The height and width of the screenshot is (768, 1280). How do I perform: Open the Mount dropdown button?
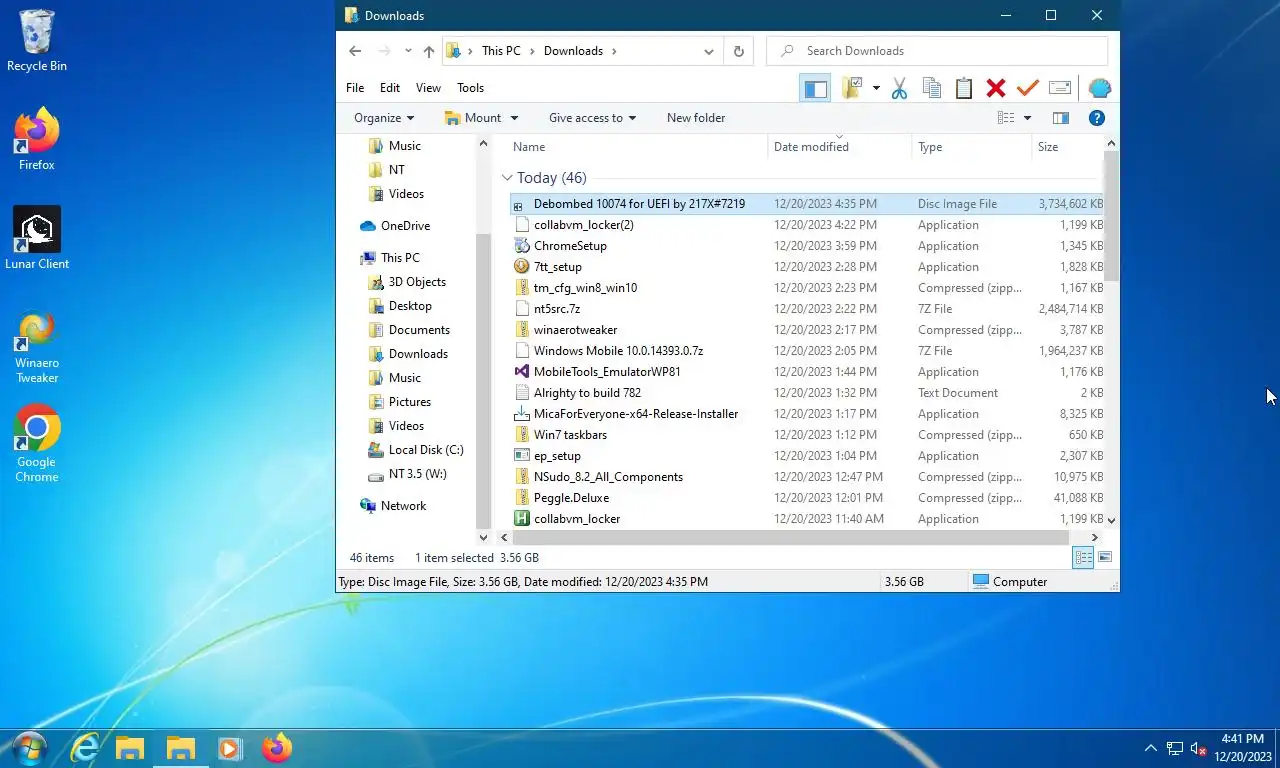(481, 118)
